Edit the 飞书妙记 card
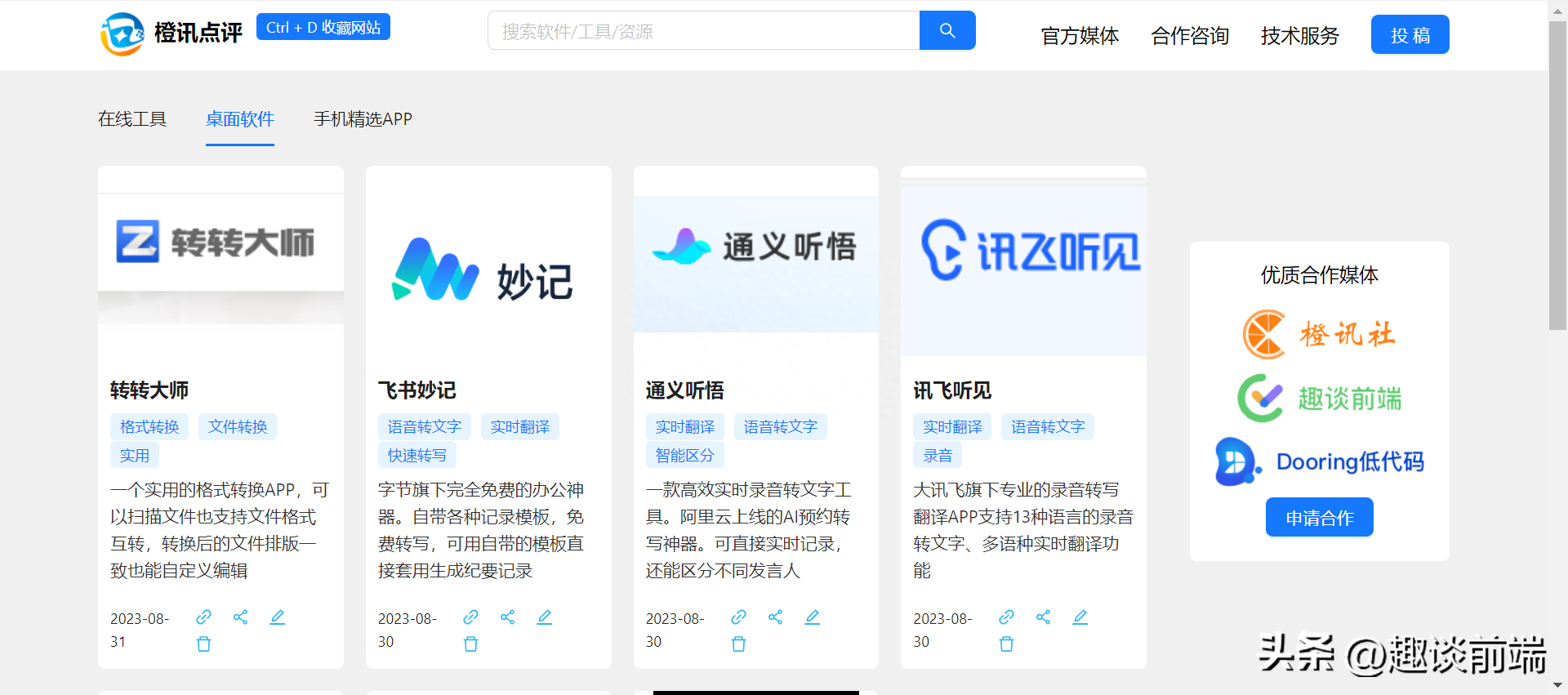 [x=545, y=617]
